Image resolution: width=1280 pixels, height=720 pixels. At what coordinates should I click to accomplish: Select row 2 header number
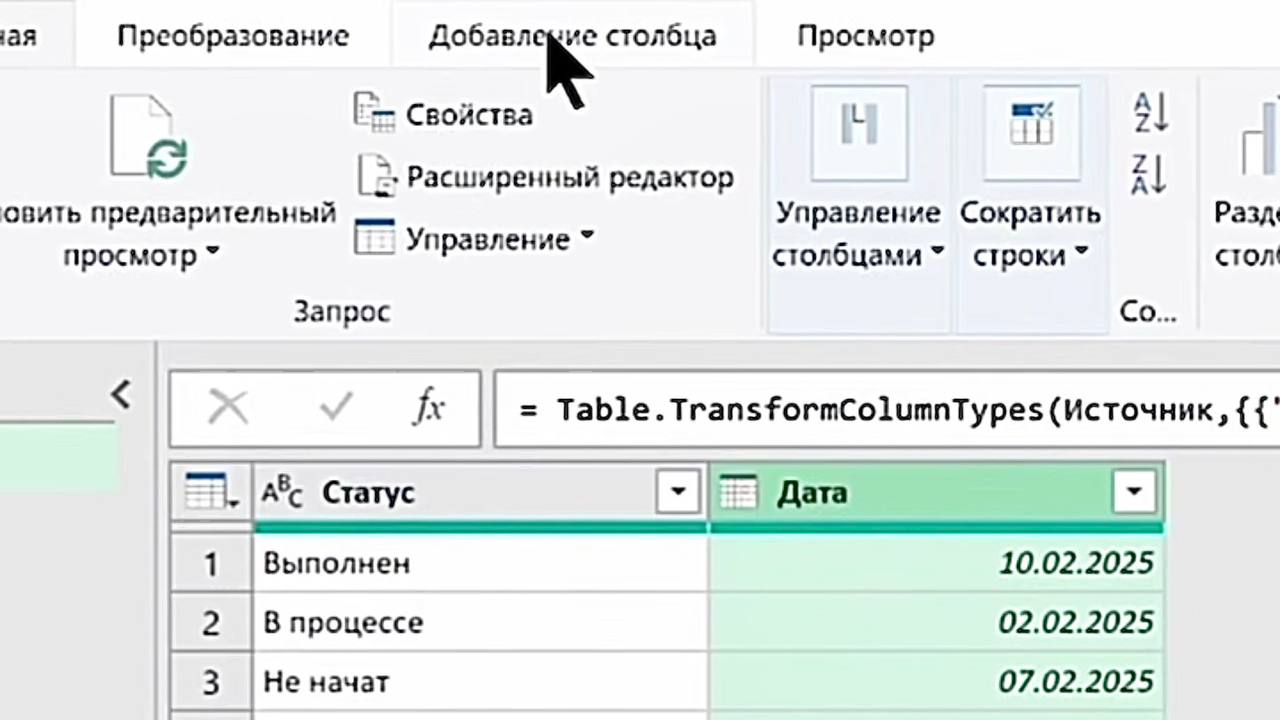tap(211, 623)
